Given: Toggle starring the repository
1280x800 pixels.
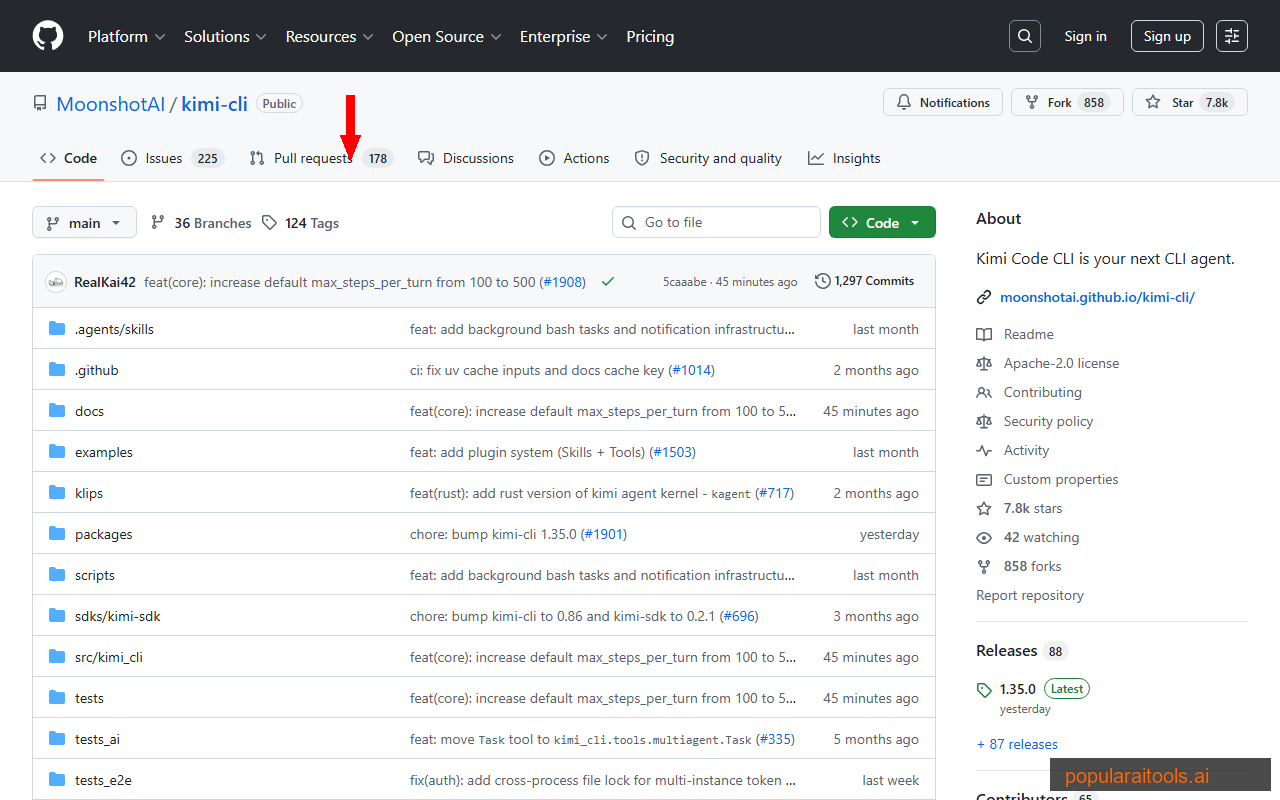Looking at the screenshot, I should tap(1190, 101).
